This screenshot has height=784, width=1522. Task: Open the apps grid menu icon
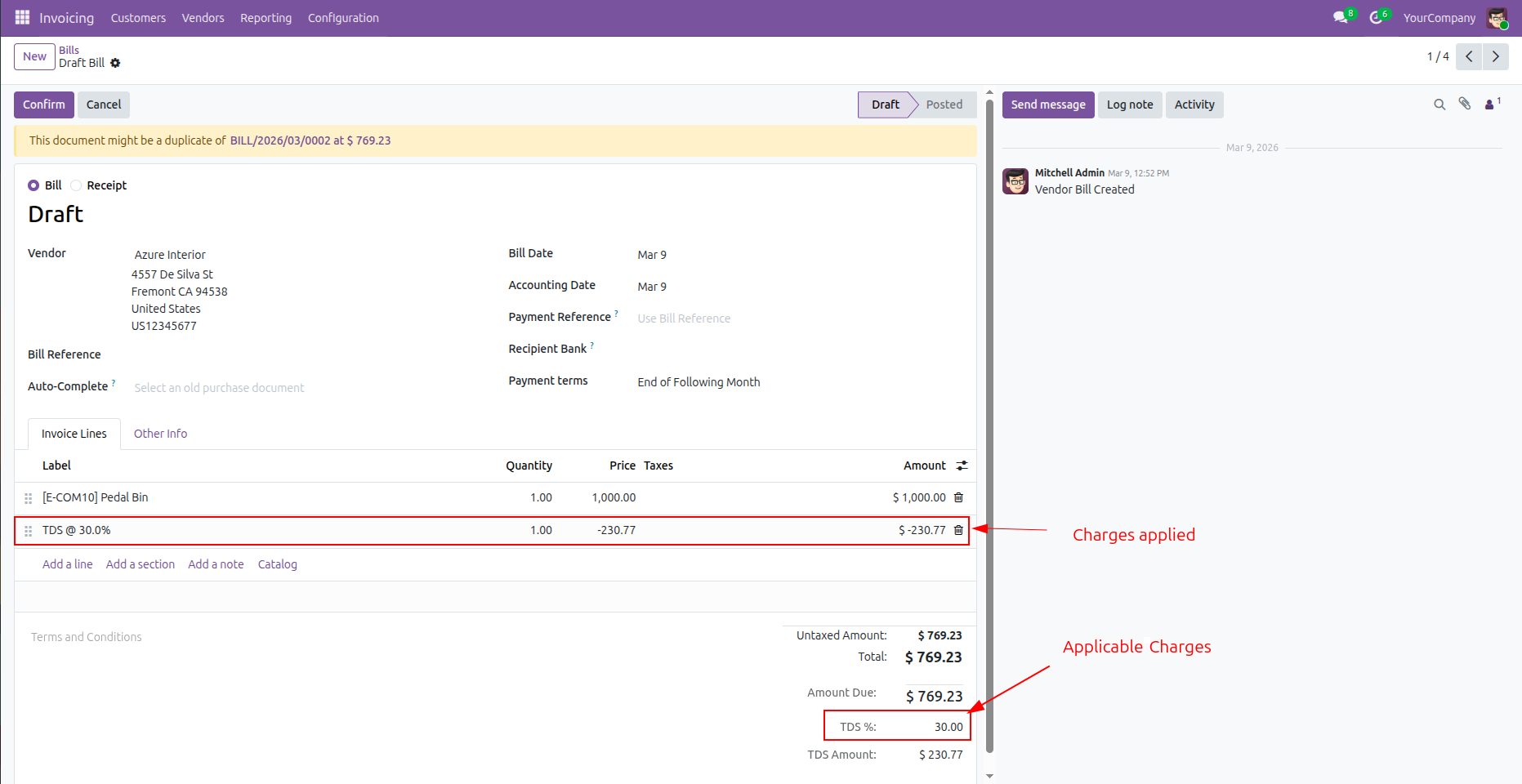coord(22,17)
